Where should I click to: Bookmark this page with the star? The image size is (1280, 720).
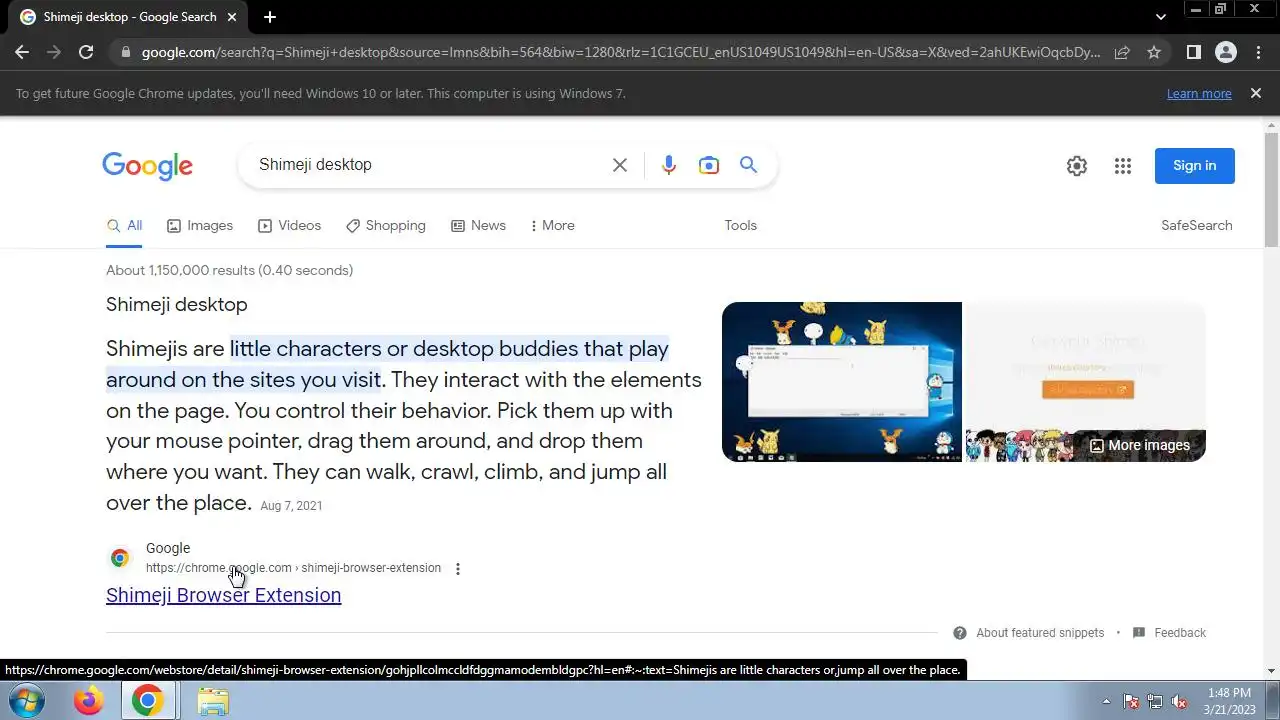click(x=1154, y=52)
